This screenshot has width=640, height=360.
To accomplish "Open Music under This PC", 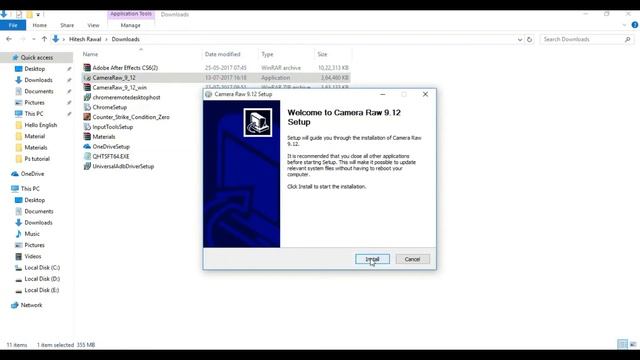I will tap(32, 234).
